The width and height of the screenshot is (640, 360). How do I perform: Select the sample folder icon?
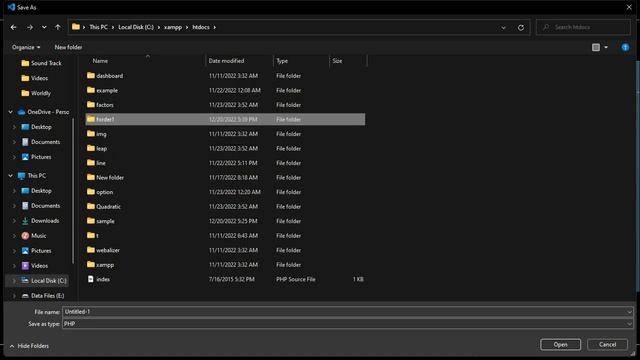[91, 221]
